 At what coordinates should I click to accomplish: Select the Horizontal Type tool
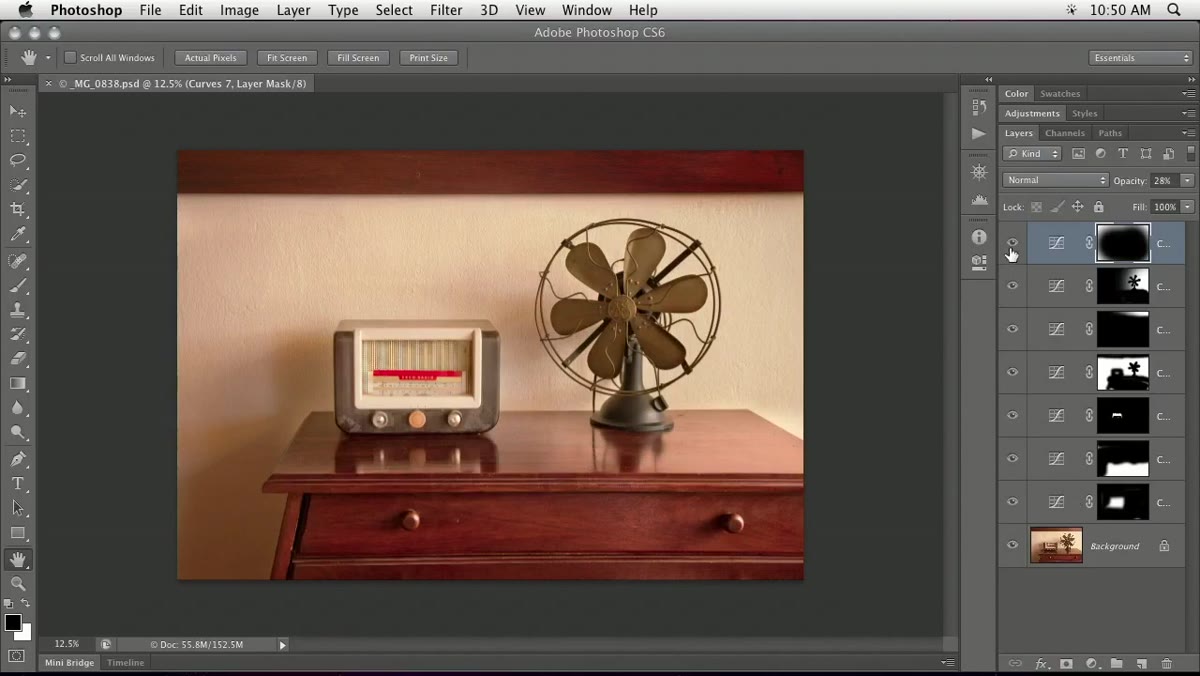[18, 484]
